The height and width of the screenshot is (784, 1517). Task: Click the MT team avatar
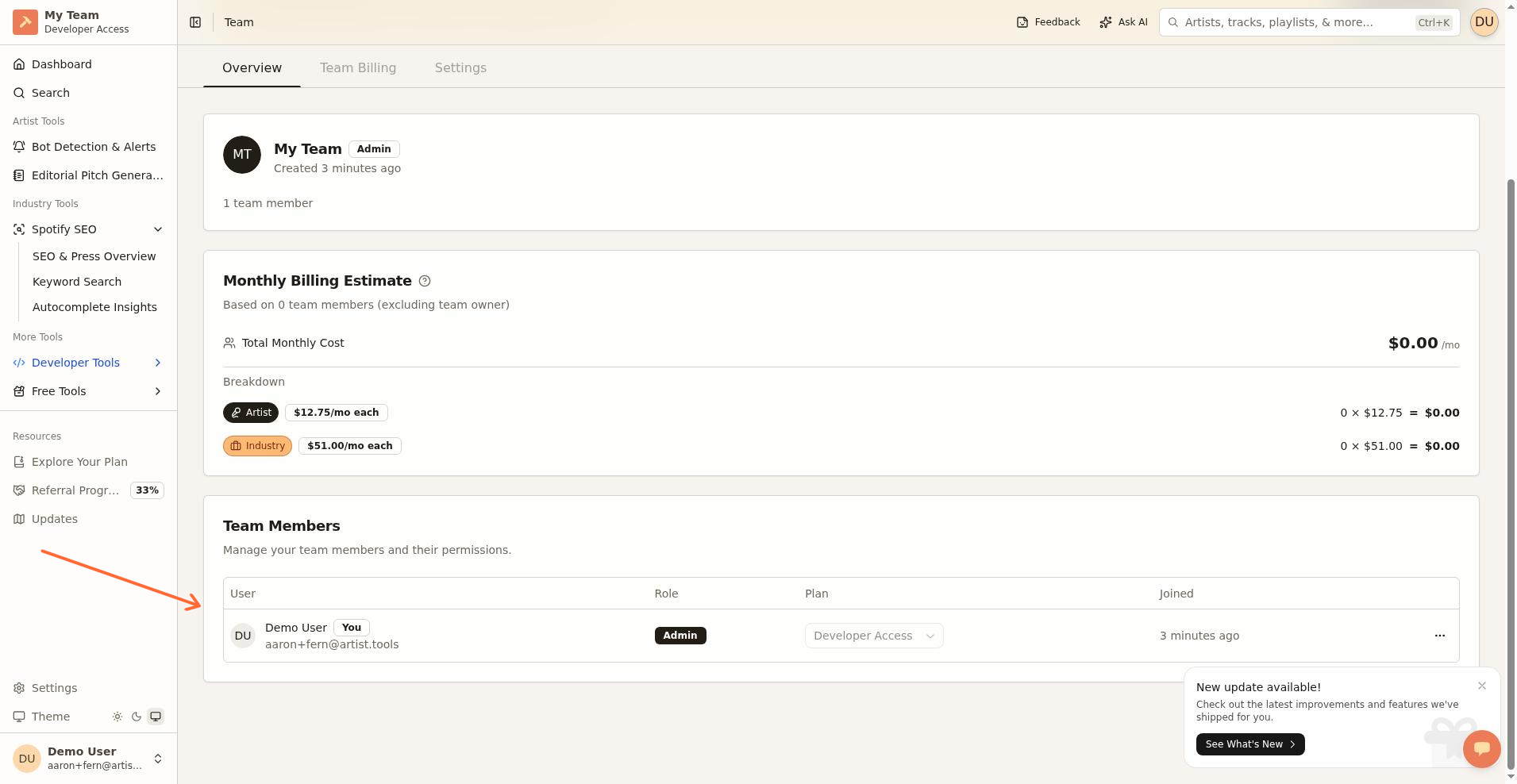pyautogui.click(x=242, y=155)
